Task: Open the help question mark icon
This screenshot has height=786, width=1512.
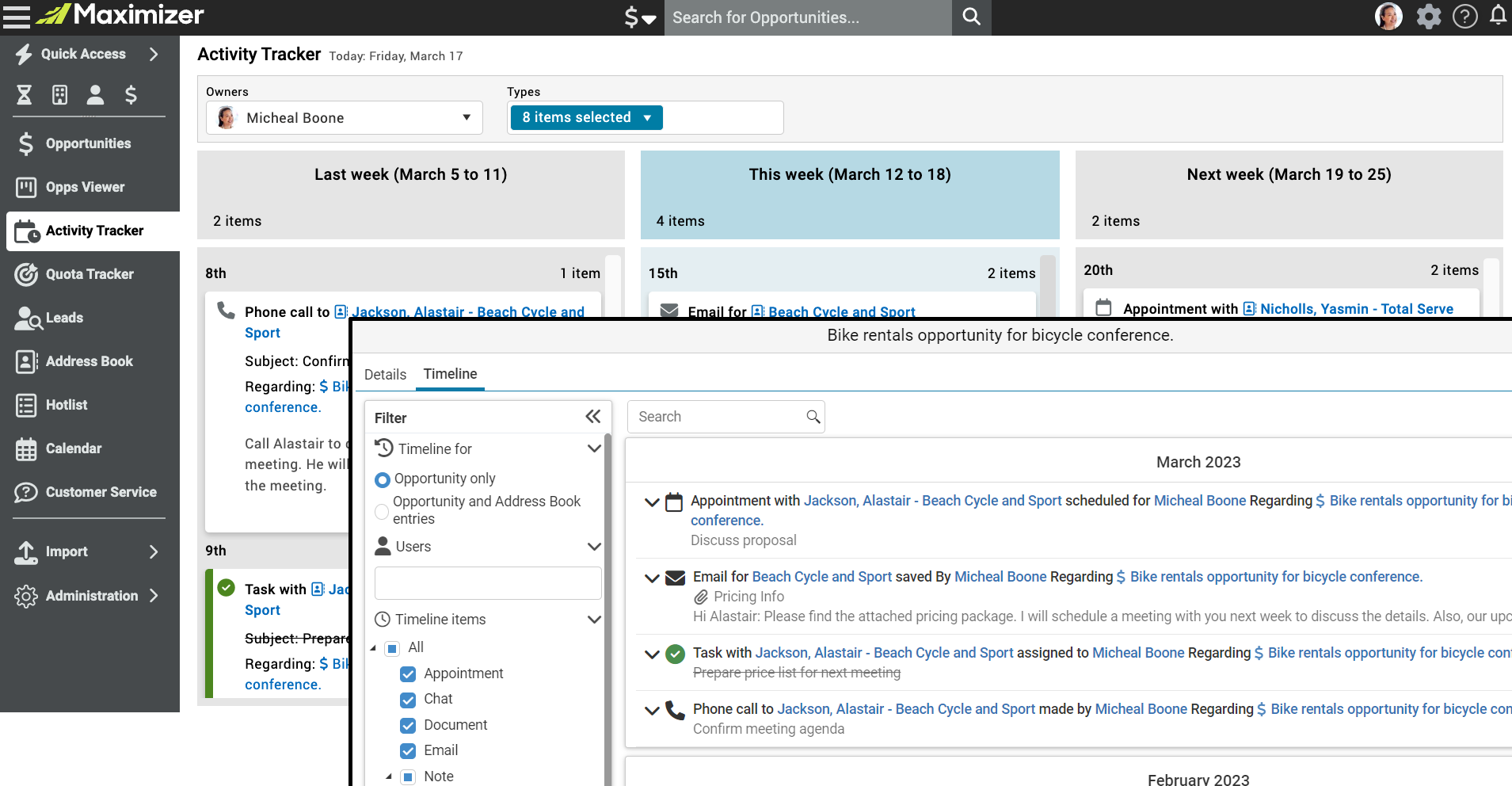Action: tap(1465, 17)
